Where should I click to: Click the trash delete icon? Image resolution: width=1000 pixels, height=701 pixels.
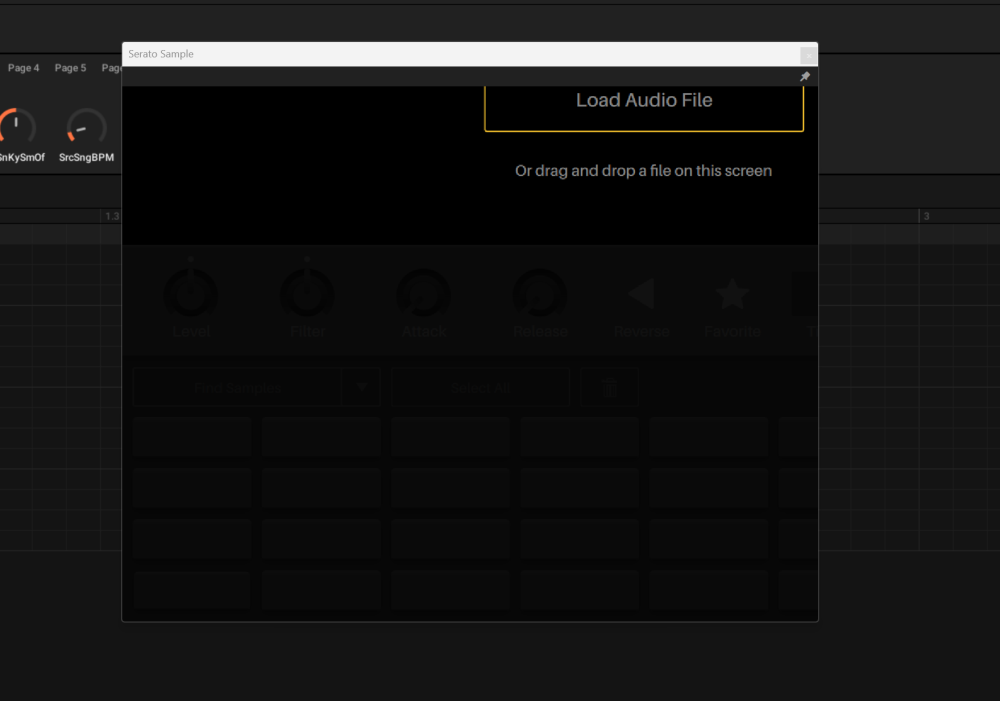point(610,387)
